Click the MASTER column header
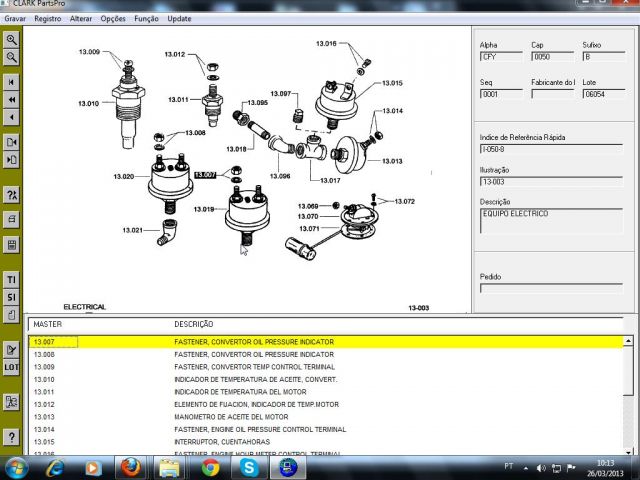 [x=47, y=324]
